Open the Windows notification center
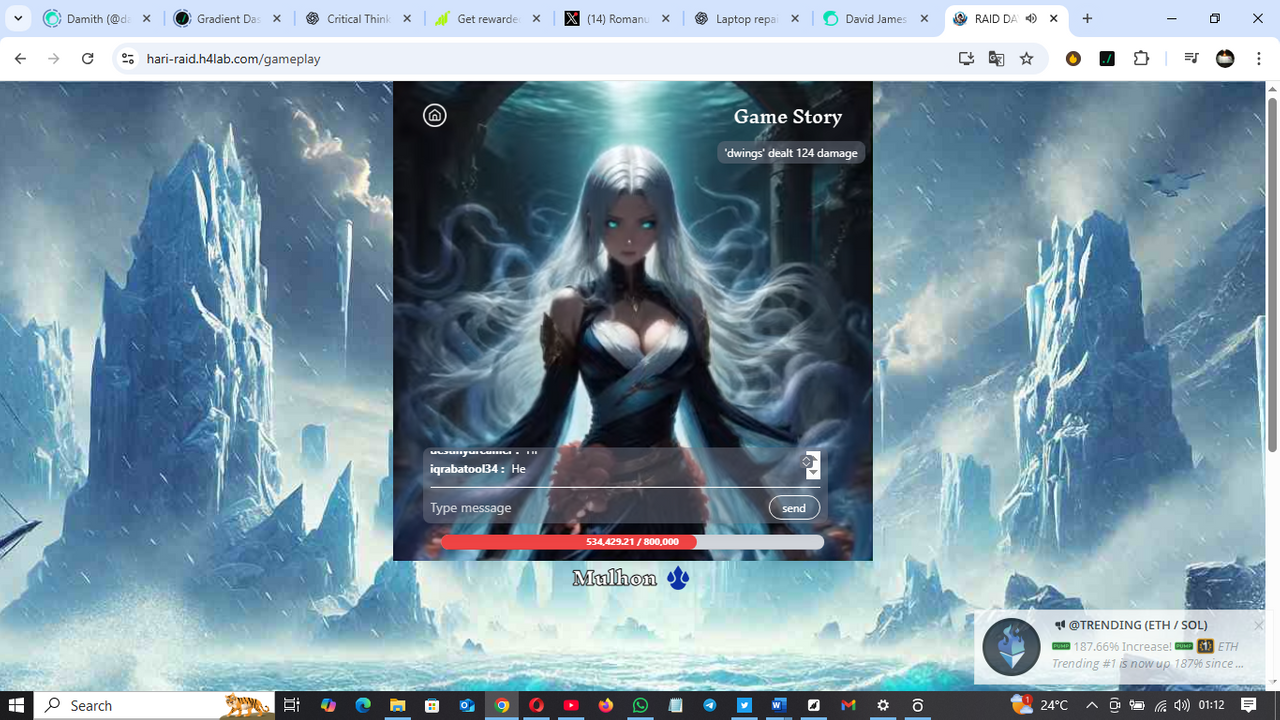Screen dimensions: 1280x720 pos(1248,705)
